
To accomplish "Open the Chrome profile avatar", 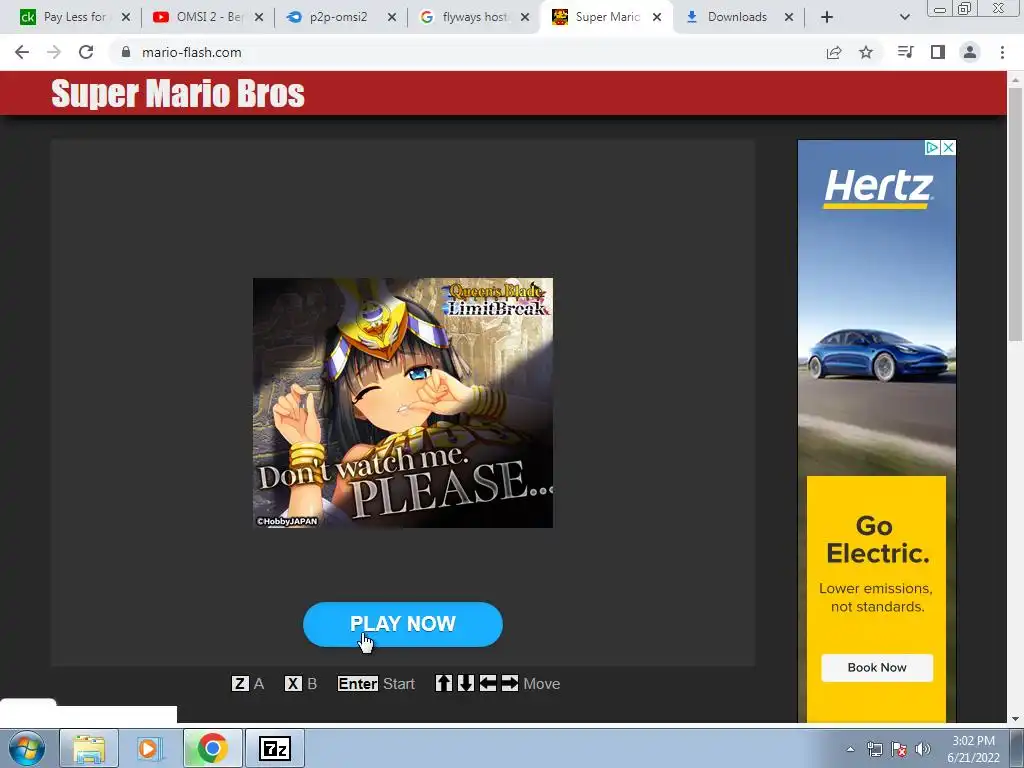I will click(970, 52).
